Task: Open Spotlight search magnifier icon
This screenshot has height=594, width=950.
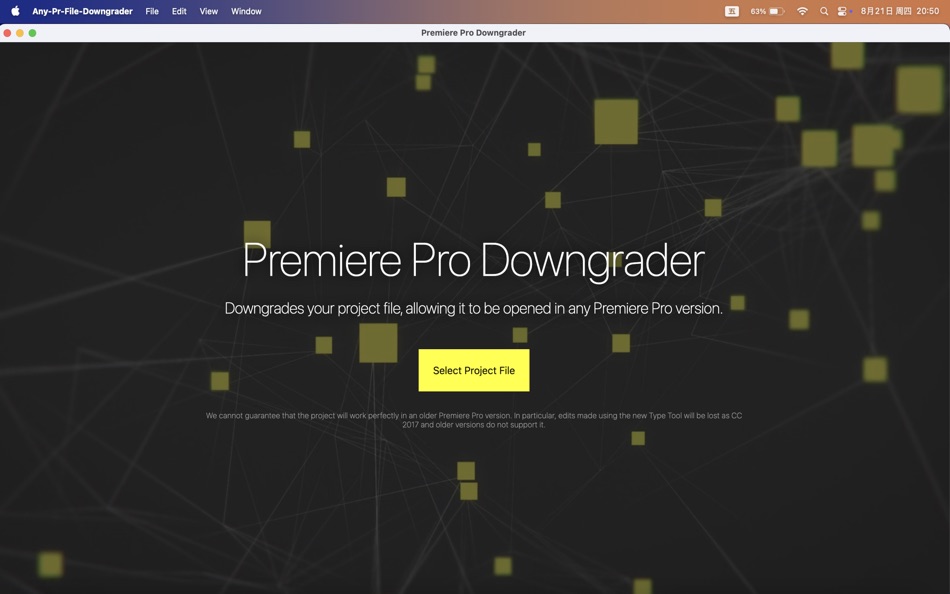Action: (824, 11)
